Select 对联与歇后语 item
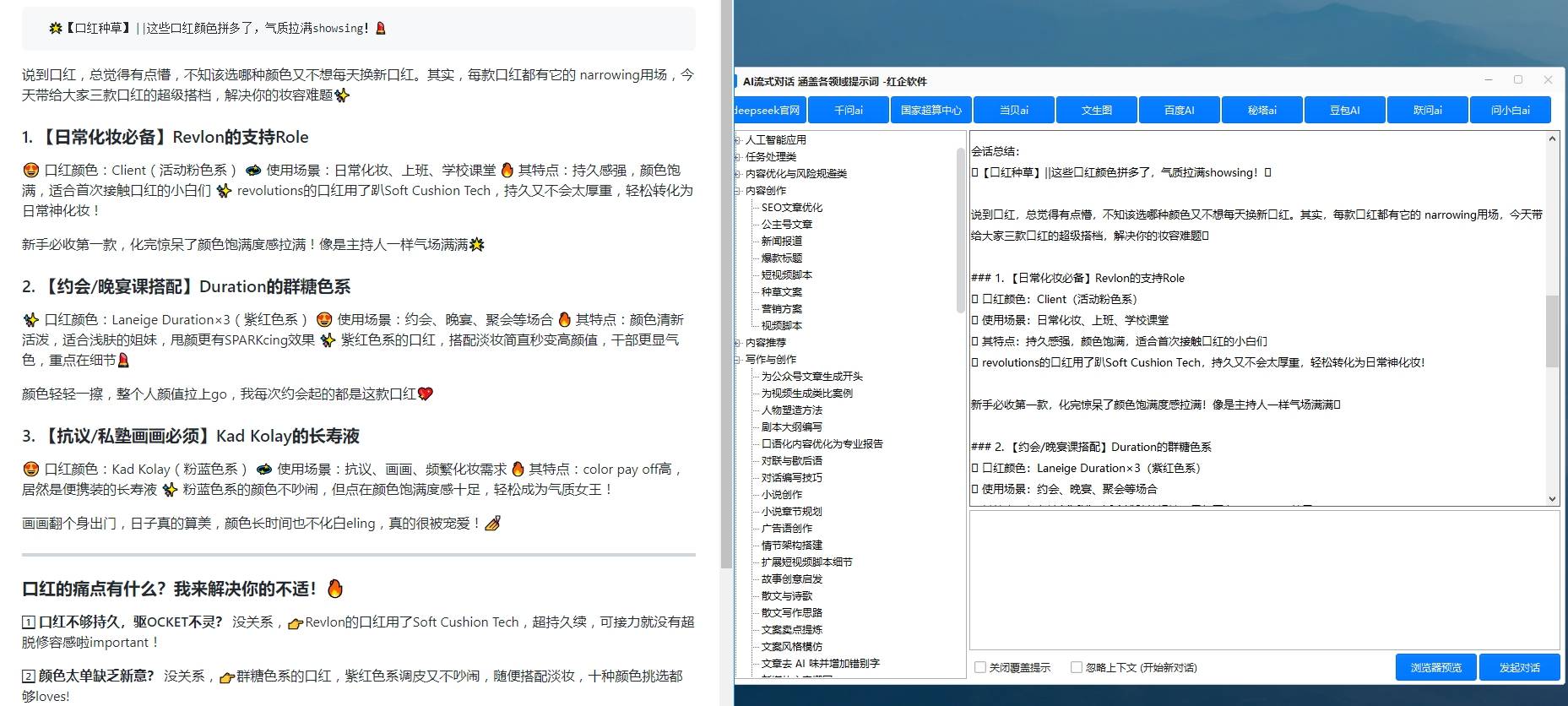This screenshot has height=706, width=1568. point(792,461)
